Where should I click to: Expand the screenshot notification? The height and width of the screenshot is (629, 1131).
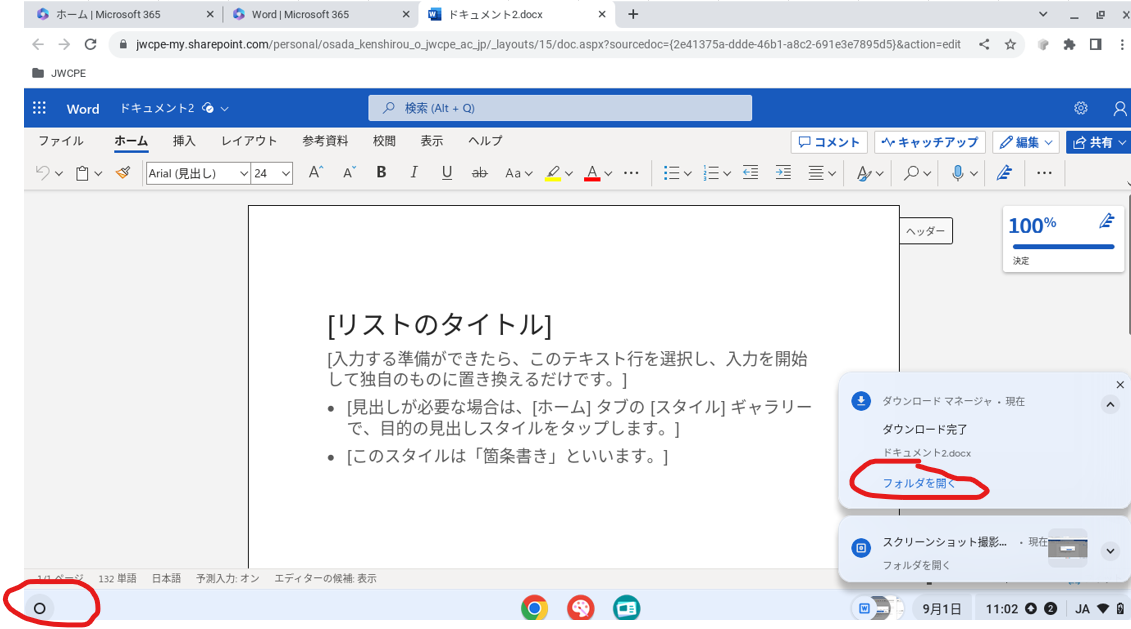click(1110, 551)
